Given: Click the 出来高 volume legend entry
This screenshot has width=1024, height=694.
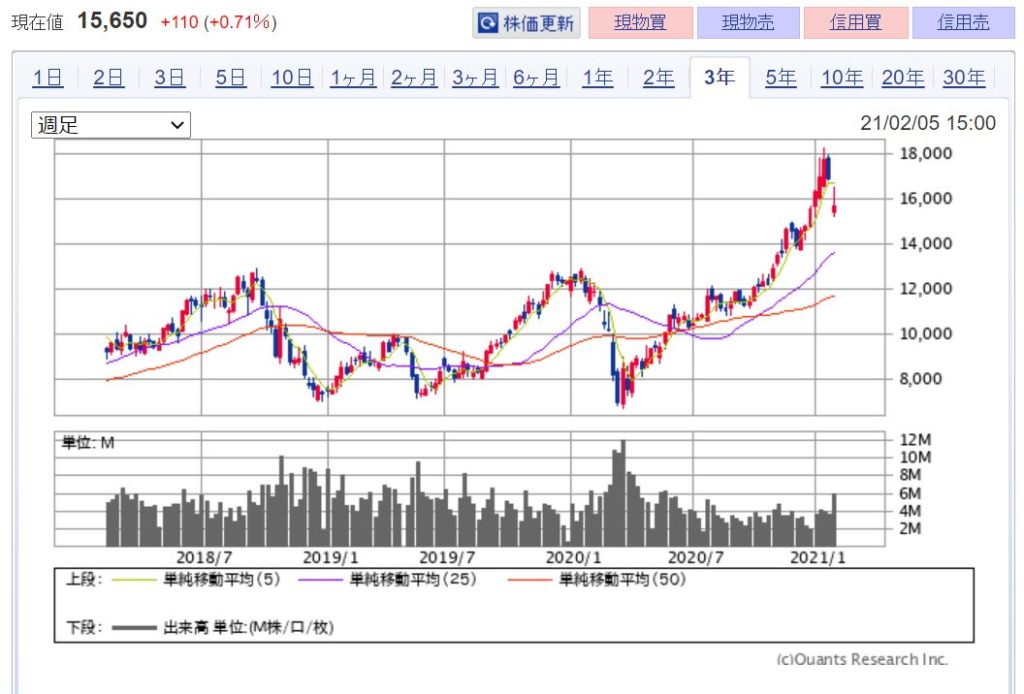Looking at the screenshot, I should click(223, 627).
